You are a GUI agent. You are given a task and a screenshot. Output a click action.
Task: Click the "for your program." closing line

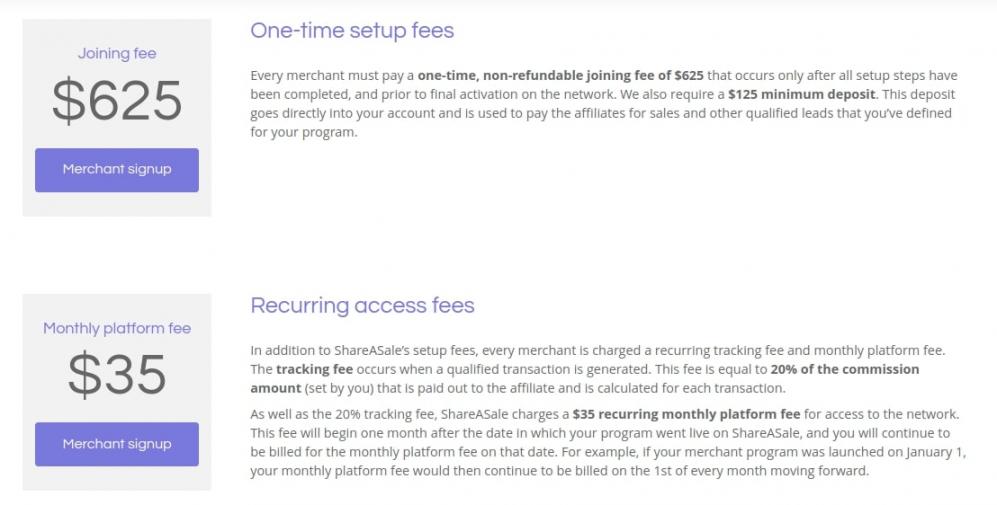point(303,132)
